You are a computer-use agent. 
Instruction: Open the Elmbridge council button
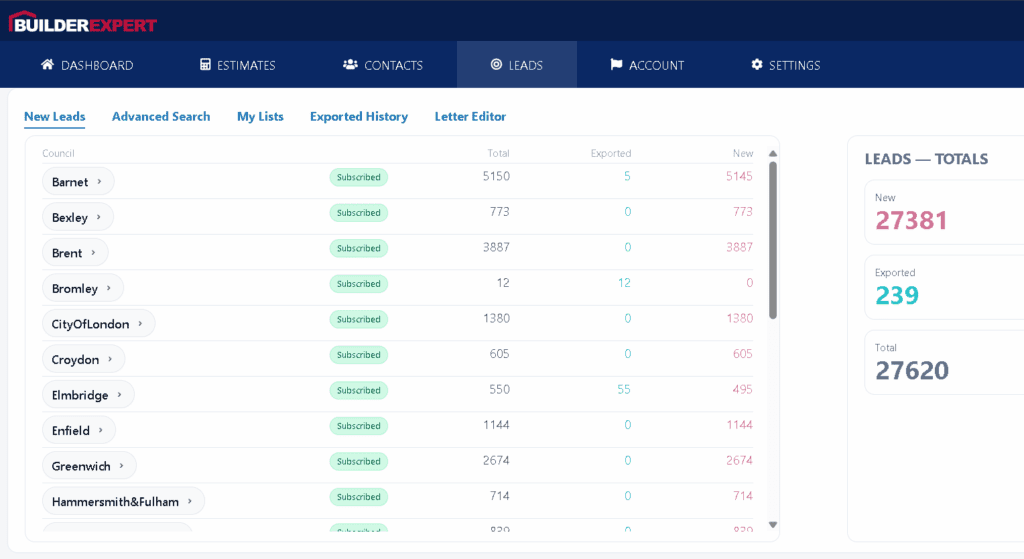88,395
